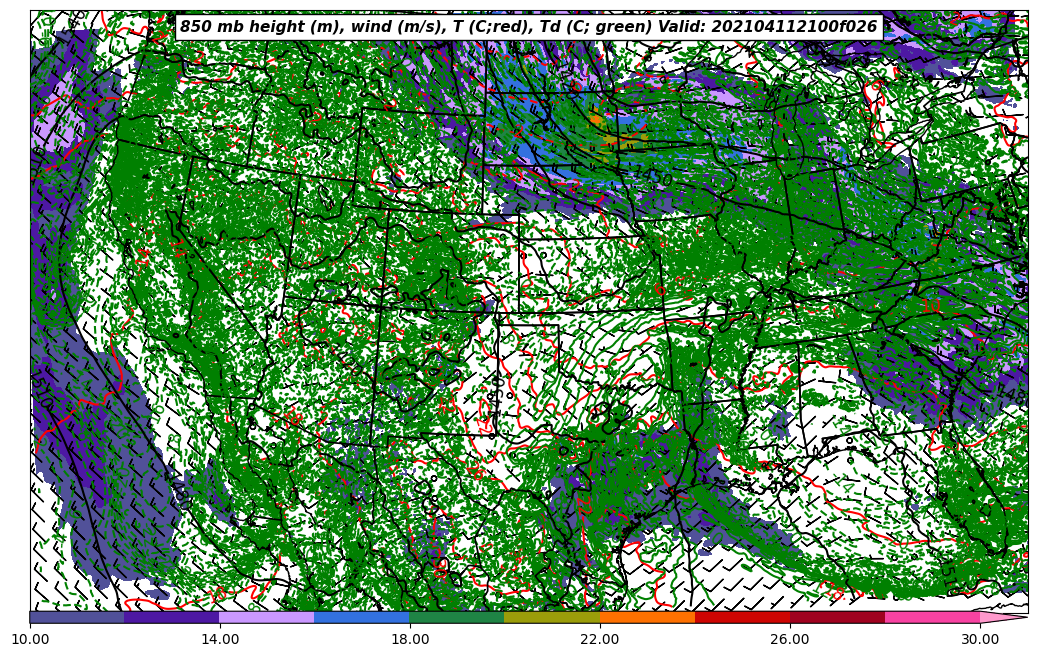Click the green 18–20 colorbar segment

457,617
